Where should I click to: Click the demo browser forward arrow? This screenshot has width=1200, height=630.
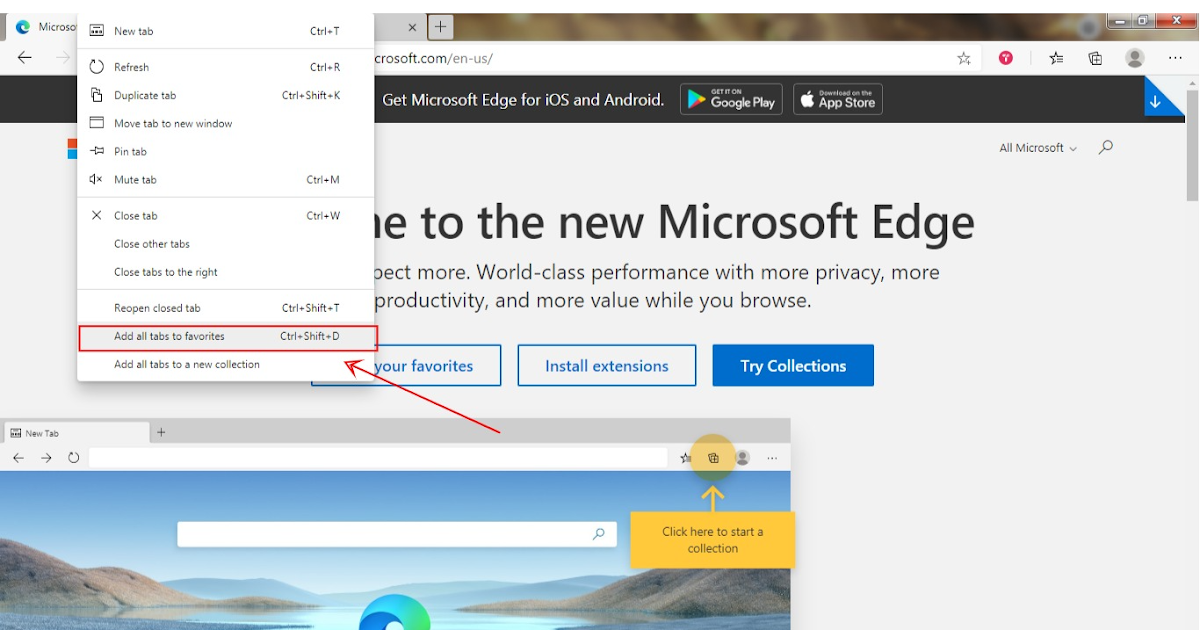tap(46, 458)
